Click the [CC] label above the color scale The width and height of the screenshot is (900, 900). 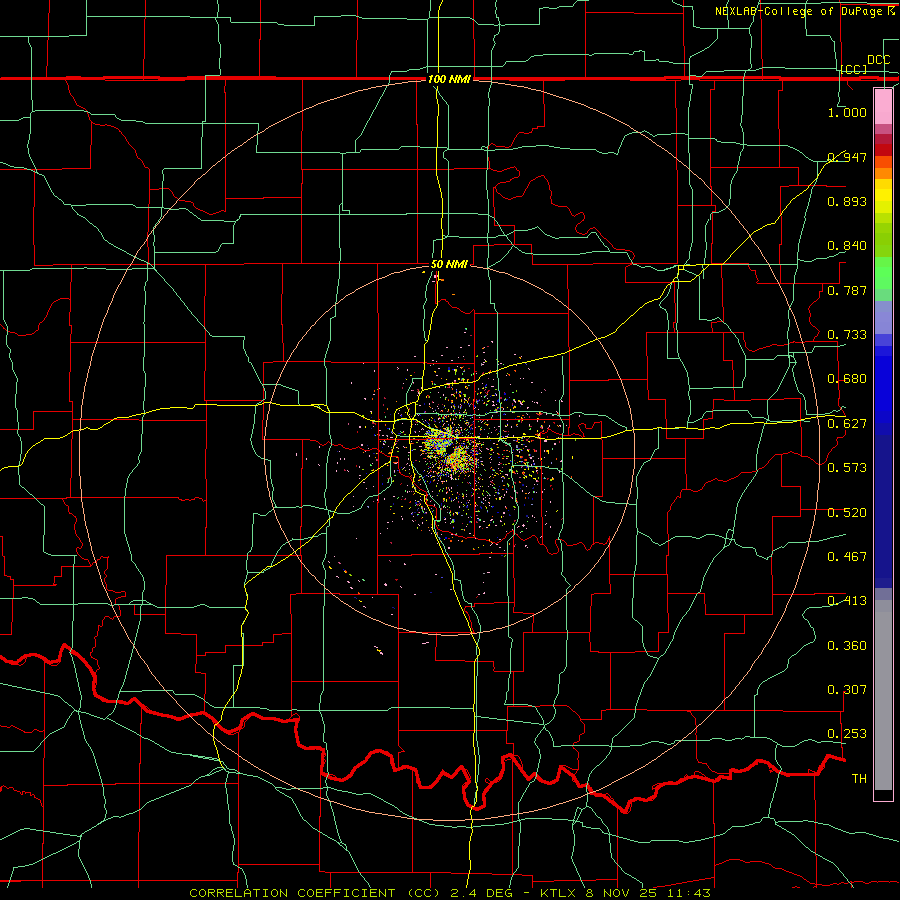point(854,69)
